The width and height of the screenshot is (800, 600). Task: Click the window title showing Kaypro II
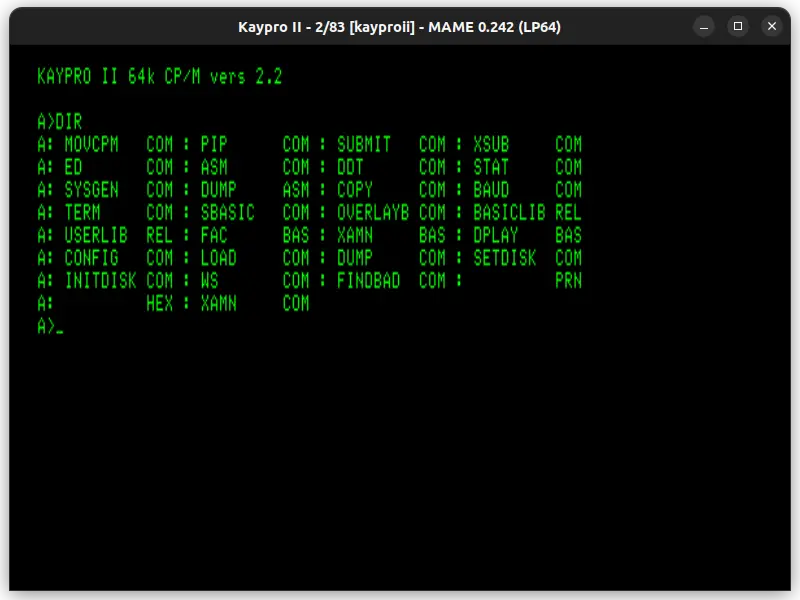[x=400, y=27]
